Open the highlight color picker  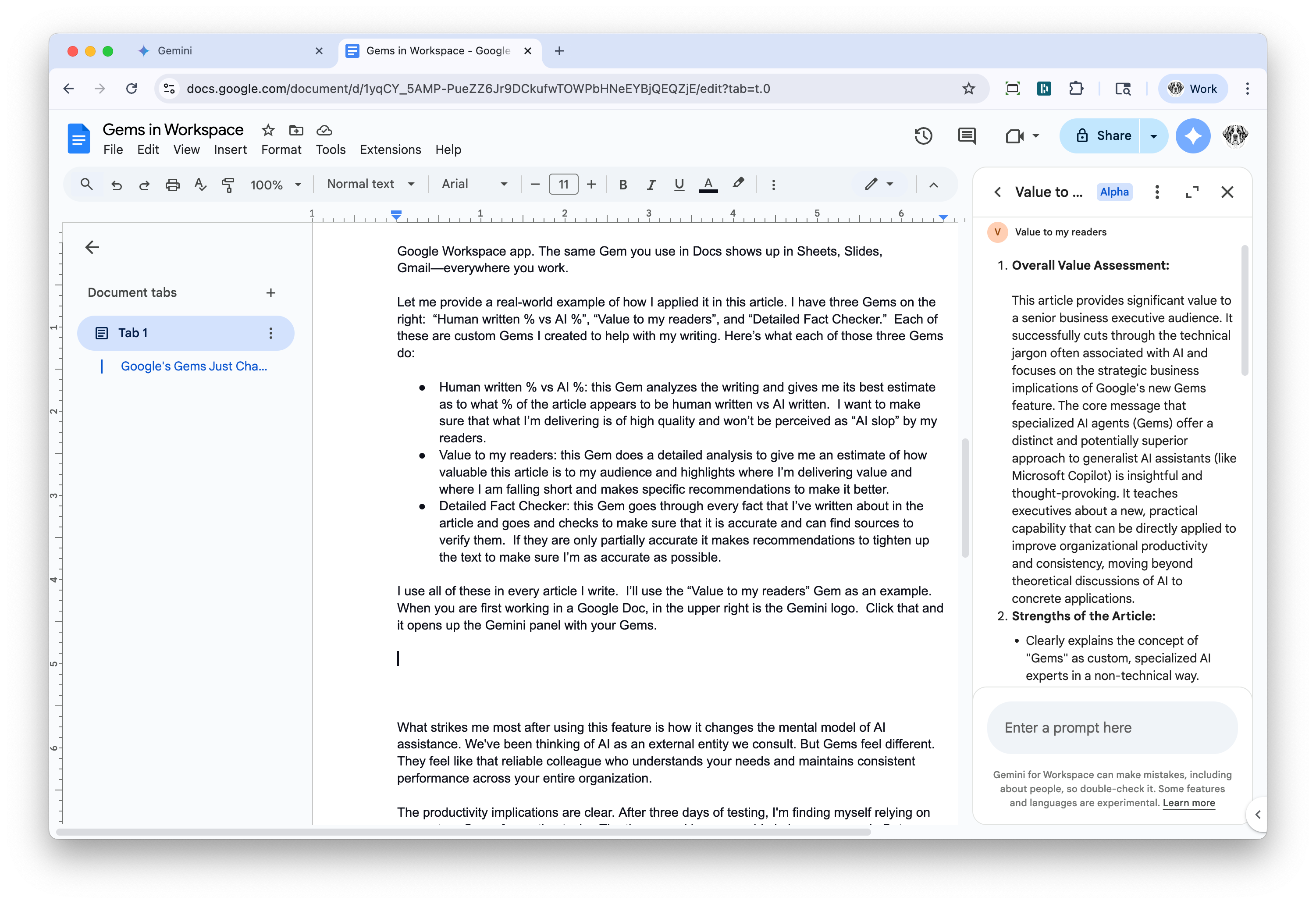(738, 184)
